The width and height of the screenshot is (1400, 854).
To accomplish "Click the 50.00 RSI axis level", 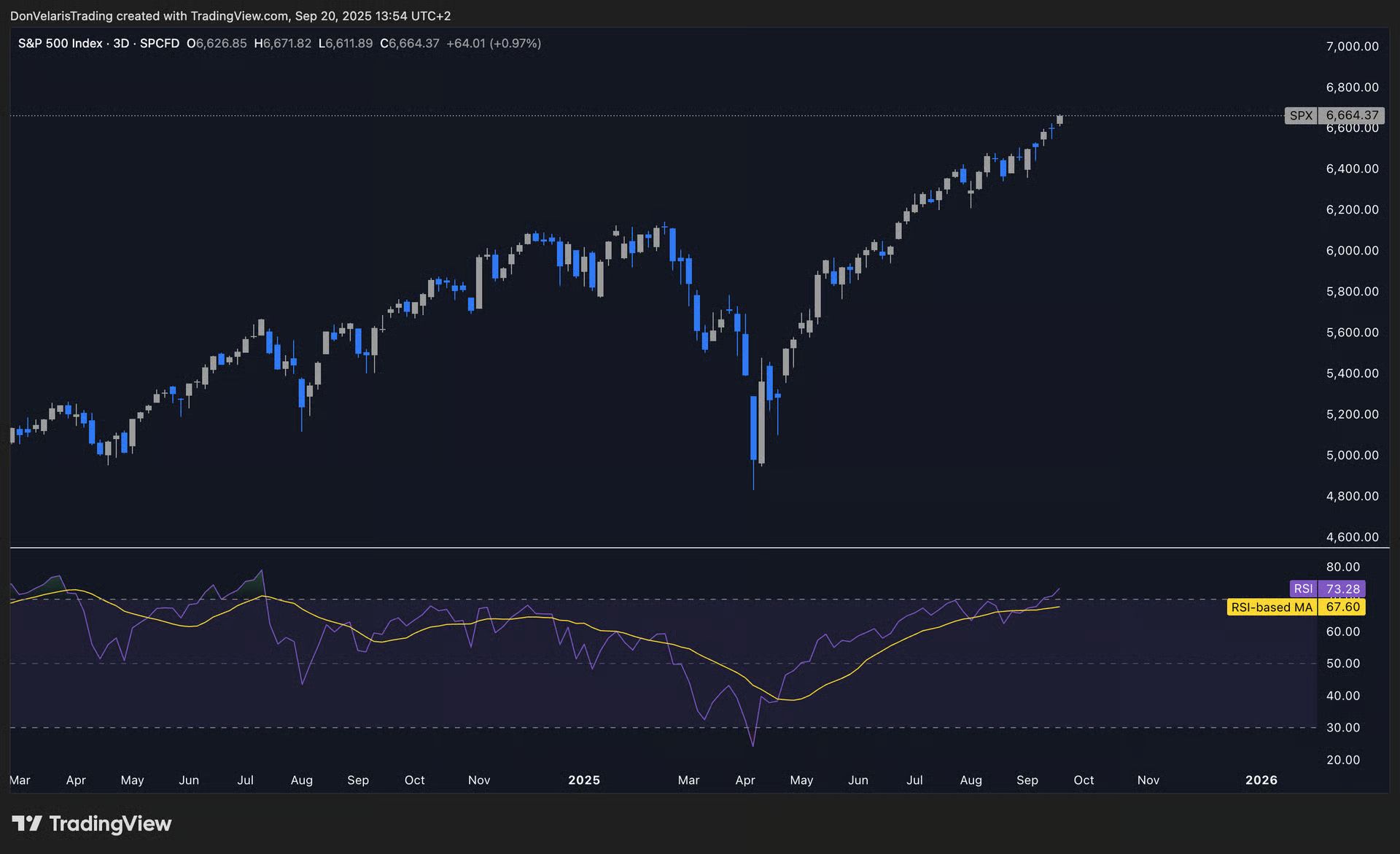I will pyautogui.click(x=1343, y=663).
